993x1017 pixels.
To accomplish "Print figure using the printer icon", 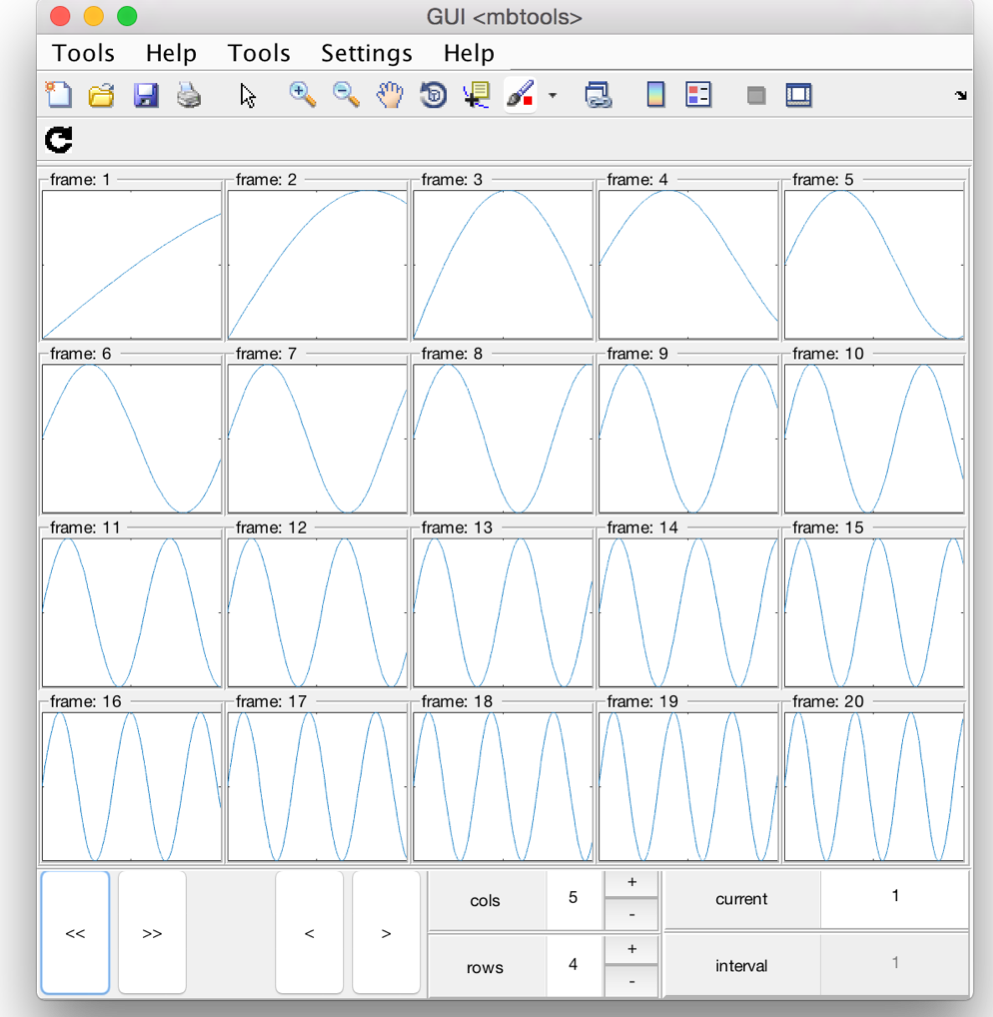I will [189, 95].
